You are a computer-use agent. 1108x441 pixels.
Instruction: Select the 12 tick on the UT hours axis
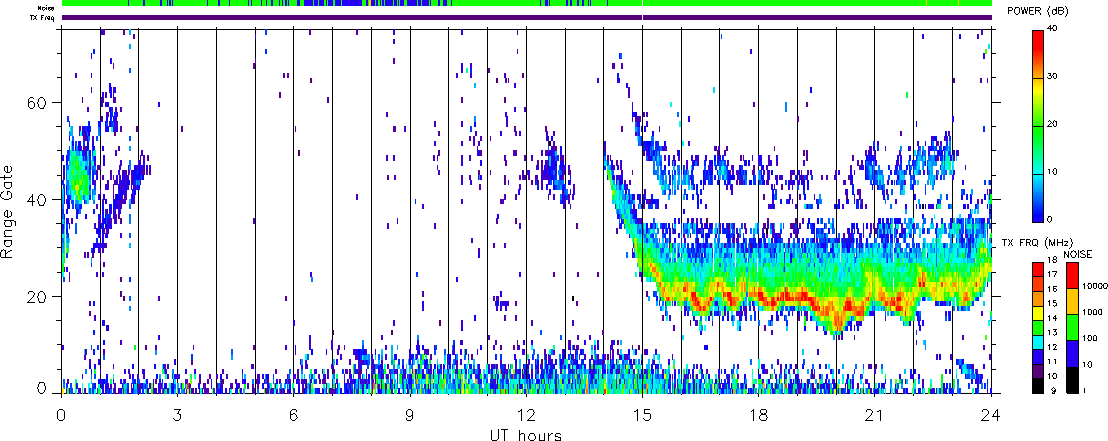[526, 415]
